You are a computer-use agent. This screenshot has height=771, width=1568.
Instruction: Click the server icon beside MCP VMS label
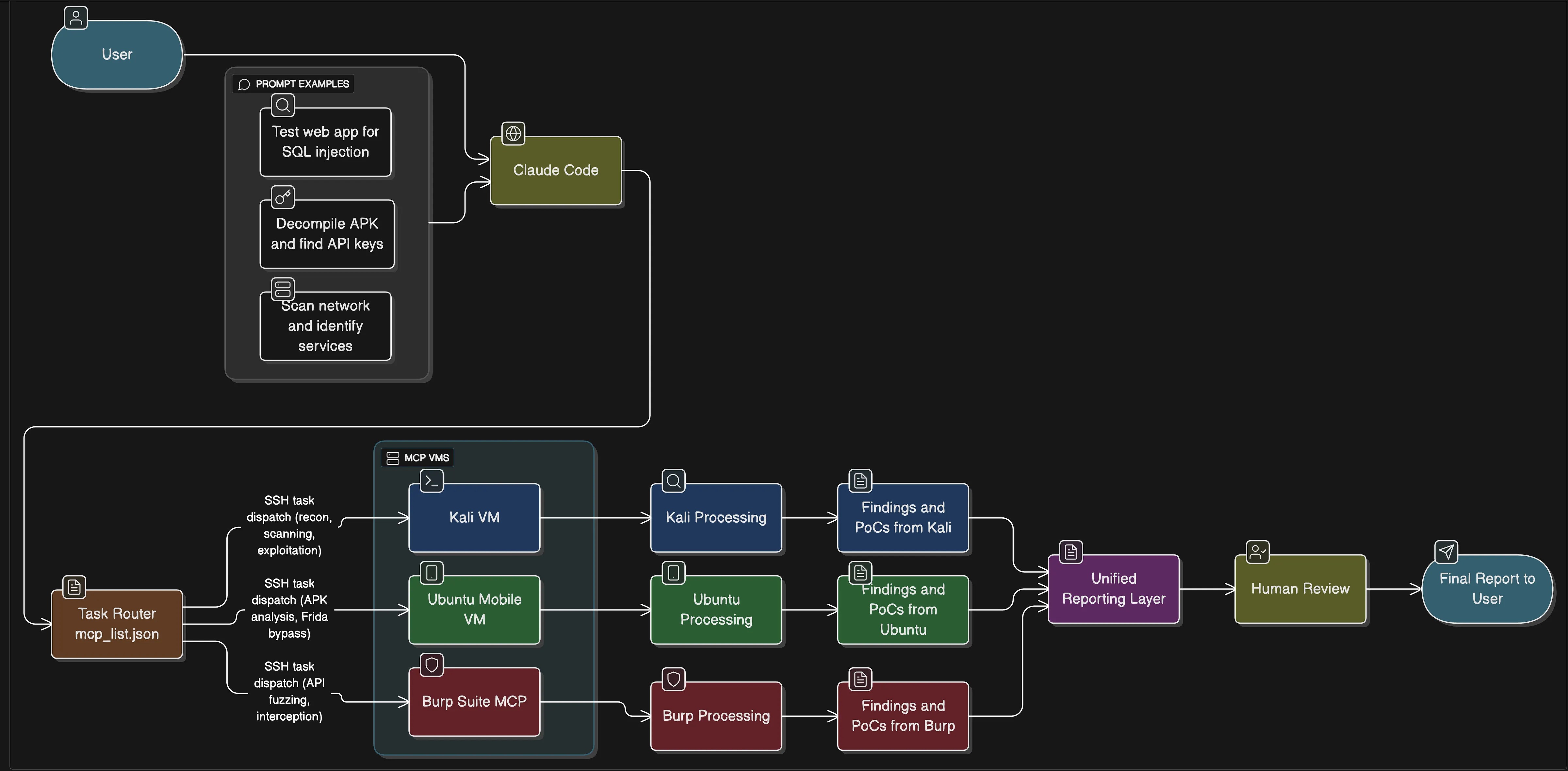[393, 458]
